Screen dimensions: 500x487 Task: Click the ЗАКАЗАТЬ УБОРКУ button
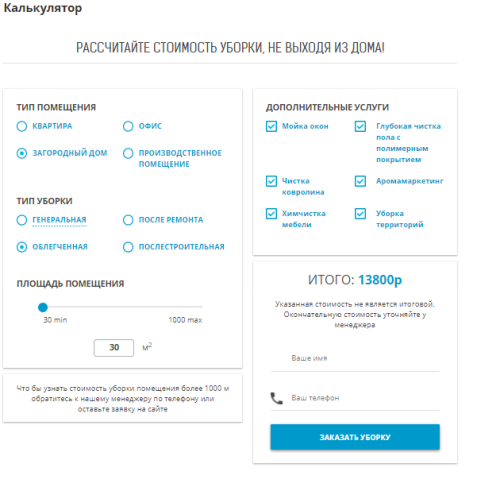coord(355,437)
